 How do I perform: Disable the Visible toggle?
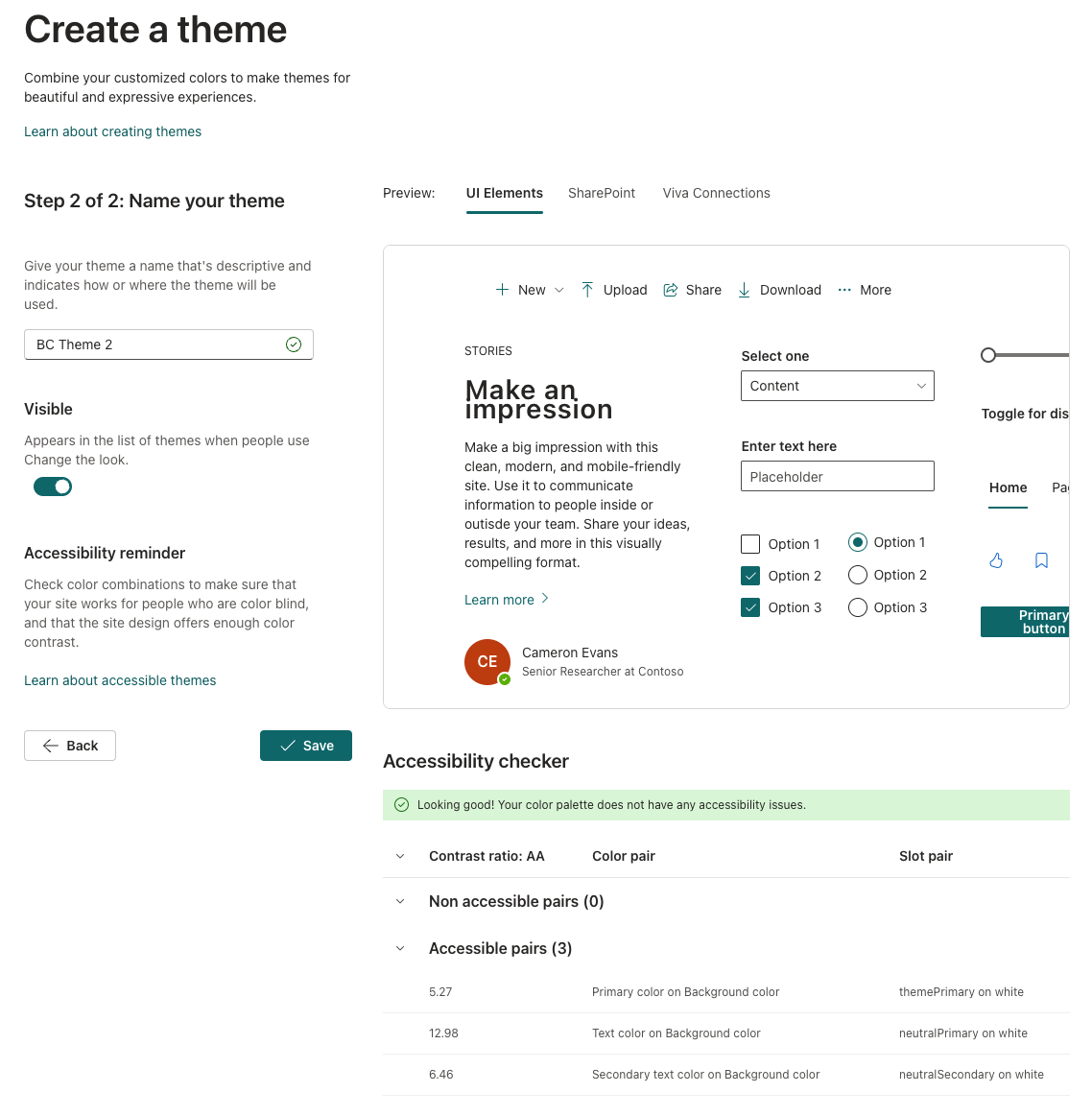53,487
